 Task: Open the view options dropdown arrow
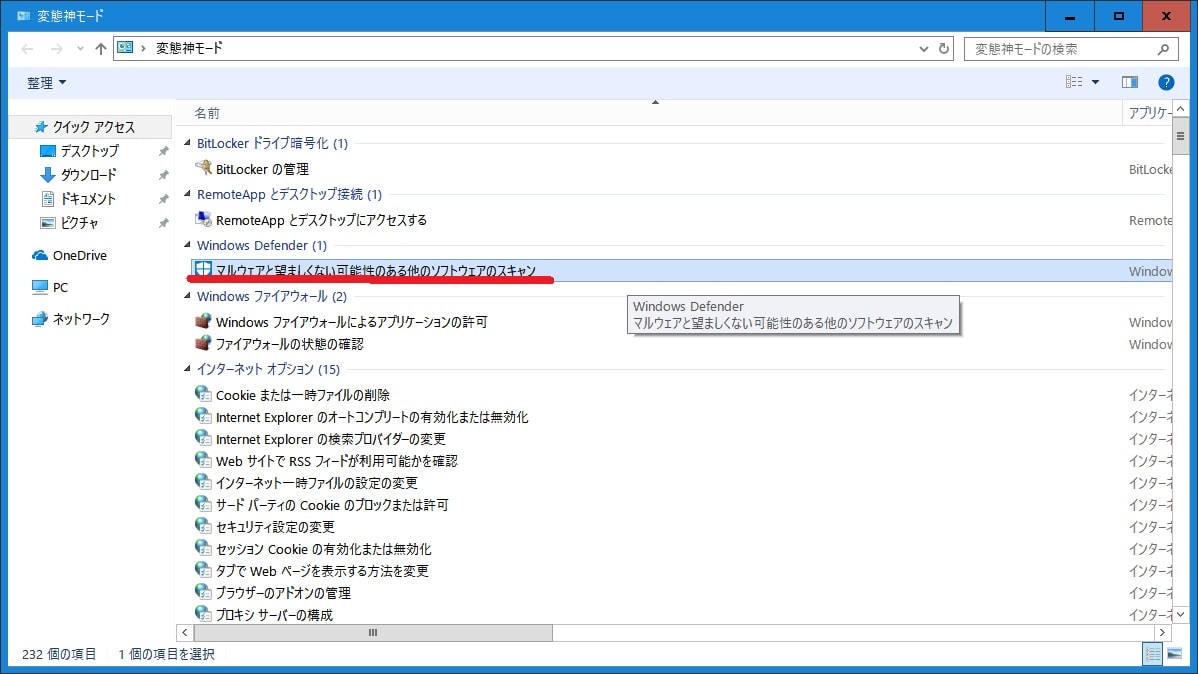click(1096, 82)
